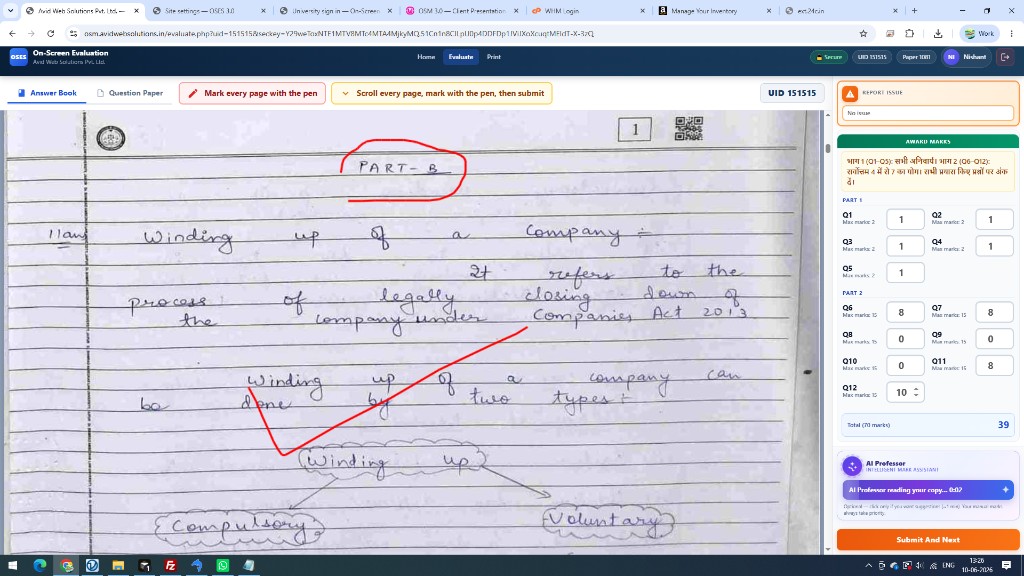Screen dimensions: 1024x576
Task: Click the Q1 marks input field
Action: click(x=904, y=219)
